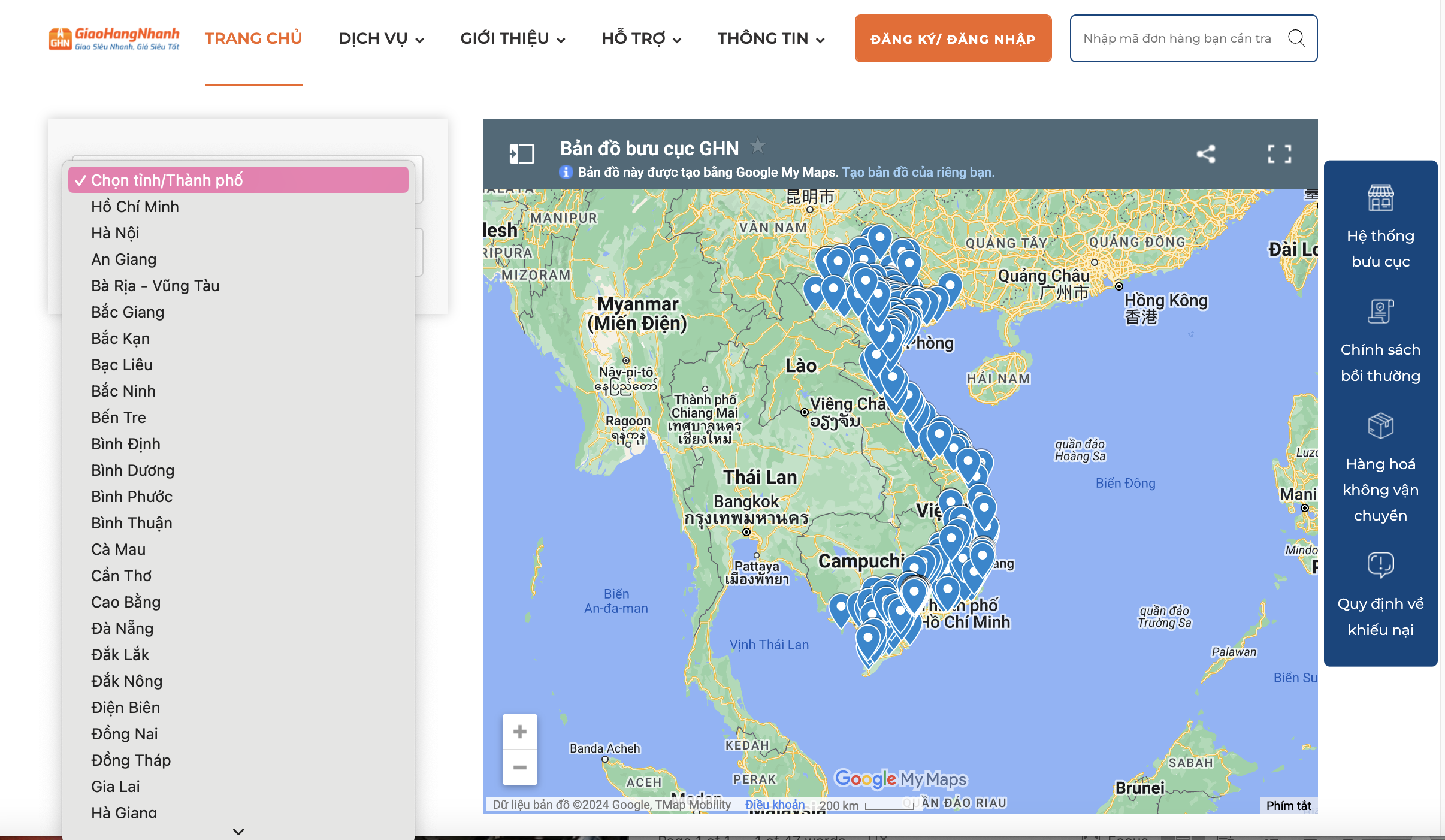The width and height of the screenshot is (1445, 840).
Task: Open Tạo bản đồ của riêng bạn link
Action: pyautogui.click(x=918, y=172)
